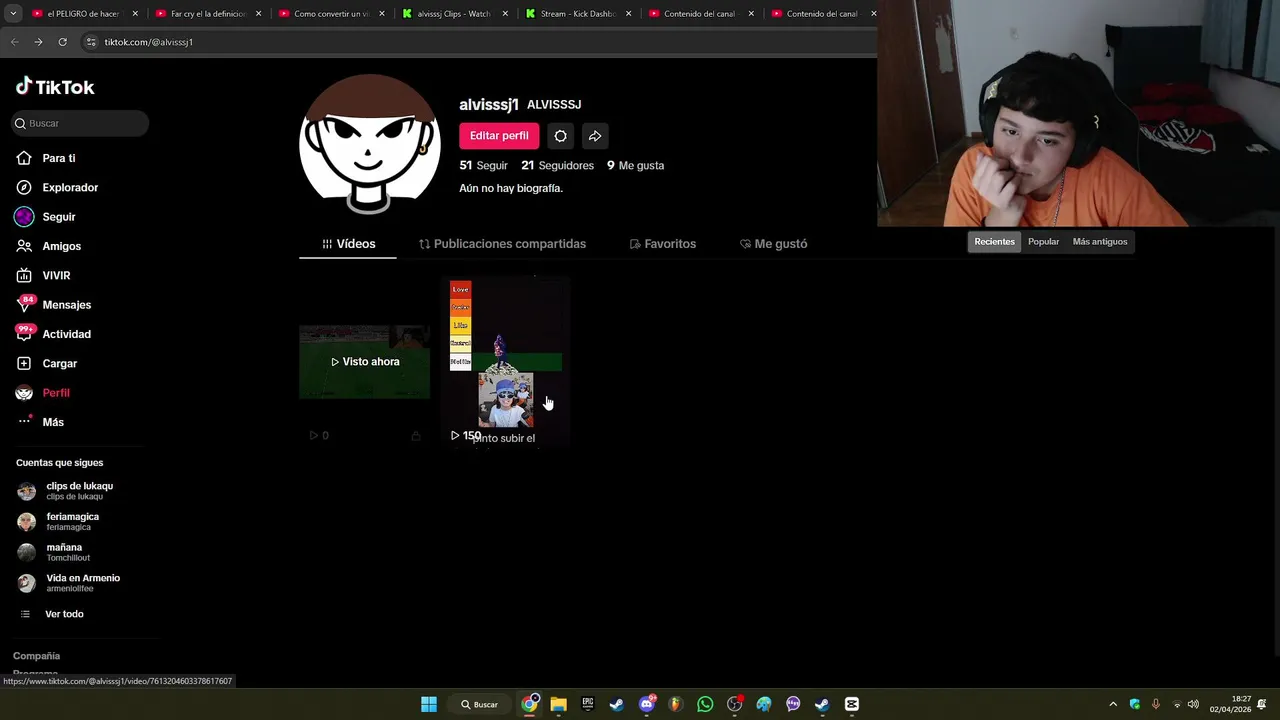1280x720 pixels.
Task: Click the 51 Seguir count
Action: coord(483,166)
